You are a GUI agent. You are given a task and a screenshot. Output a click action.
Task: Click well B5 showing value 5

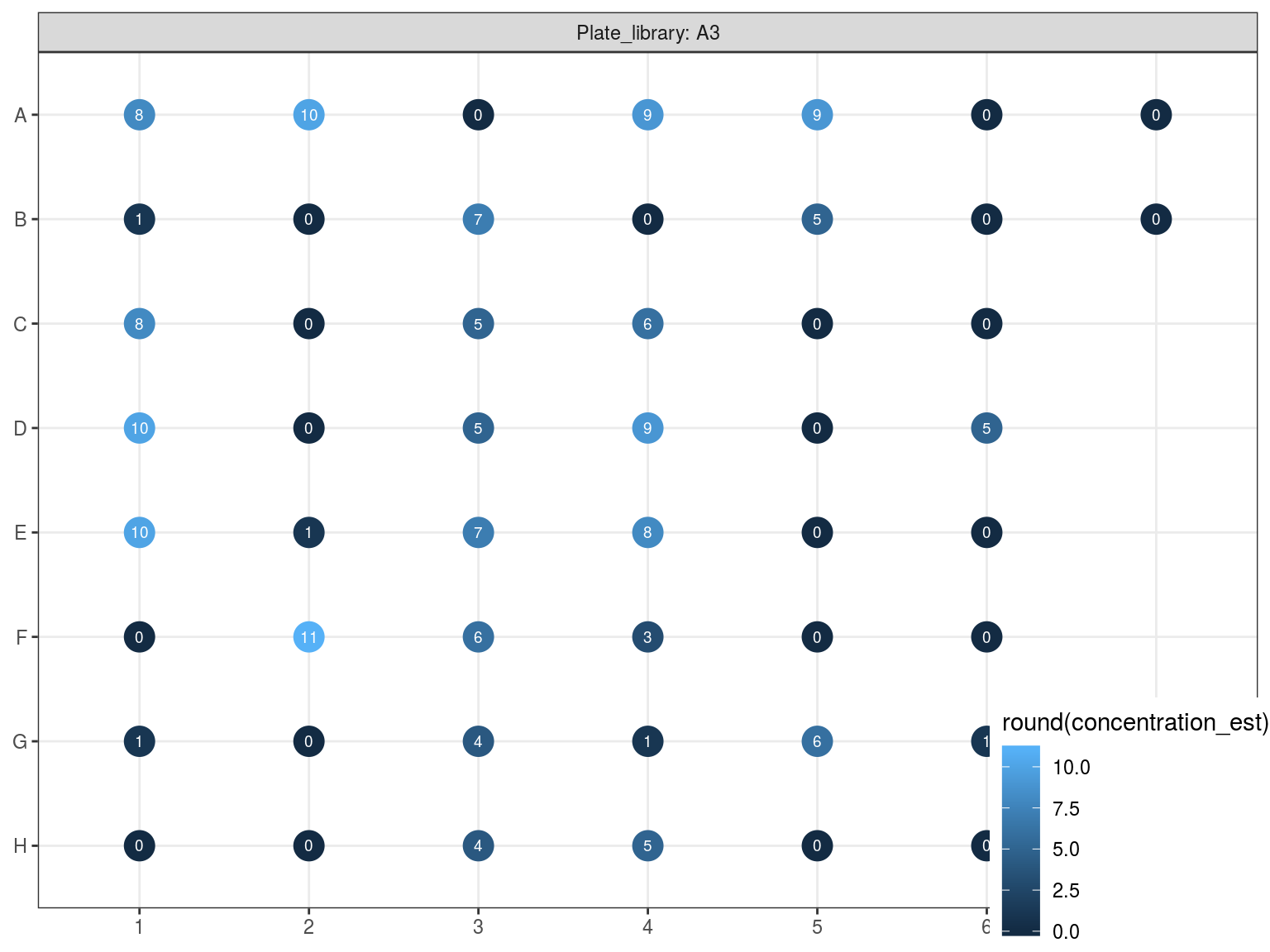tap(817, 220)
